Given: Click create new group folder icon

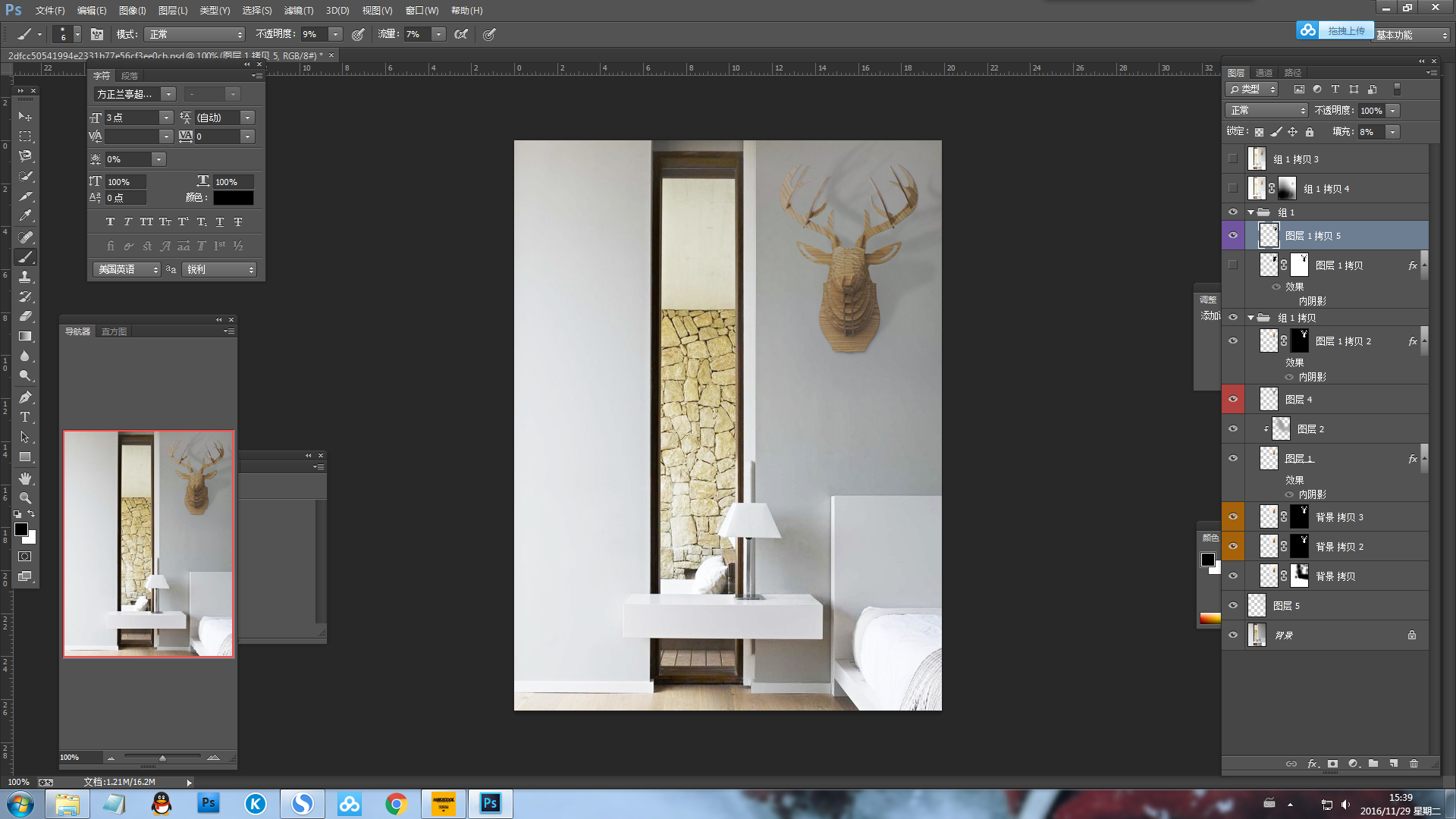Looking at the screenshot, I should tap(1373, 764).
